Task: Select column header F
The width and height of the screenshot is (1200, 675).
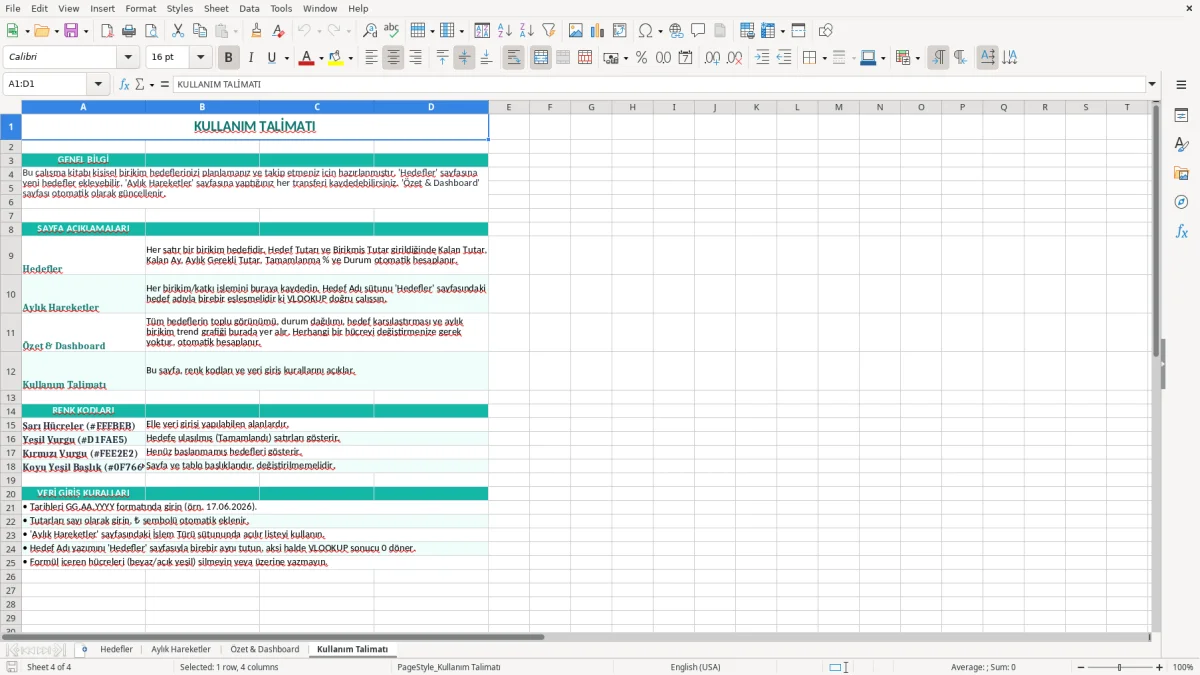Action: (x=550, y=107)
